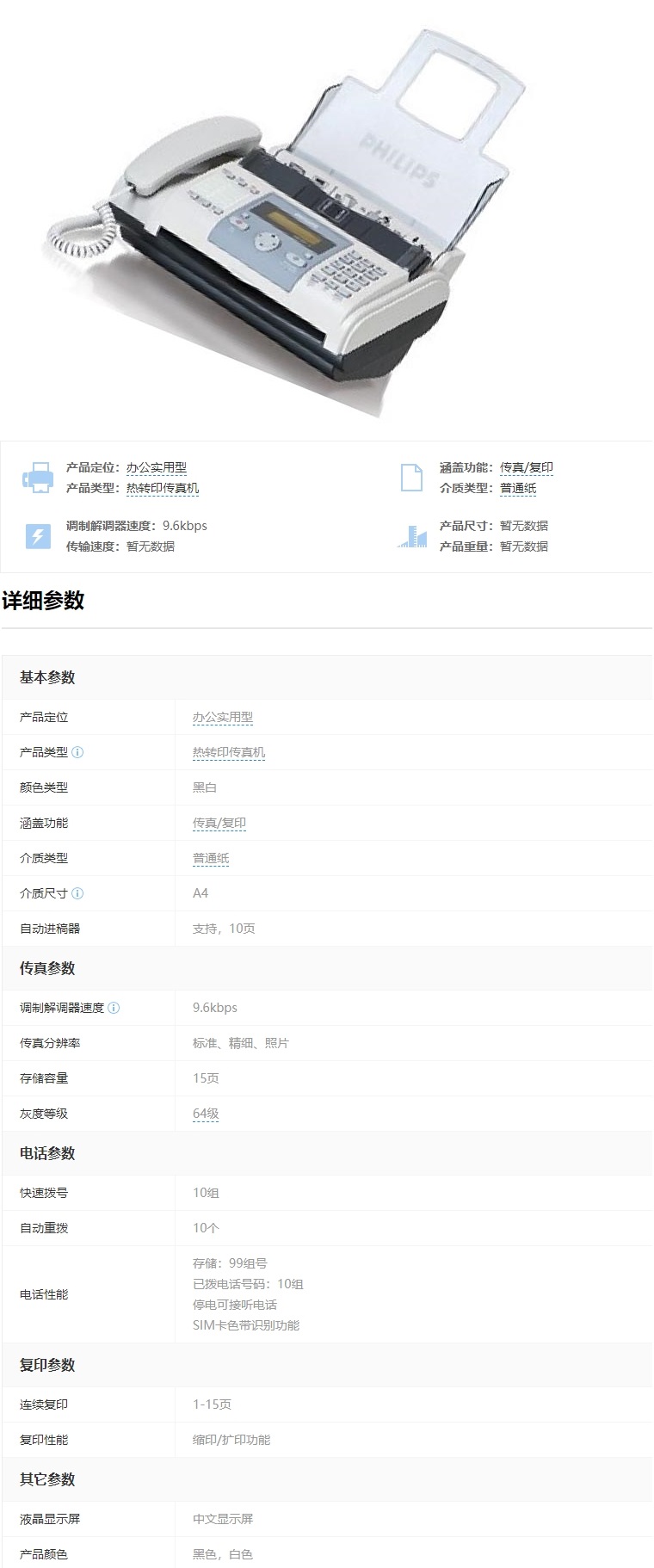
Task: Click the 1-15页 value for 连续复印
Action: (x=212, y=1404)
